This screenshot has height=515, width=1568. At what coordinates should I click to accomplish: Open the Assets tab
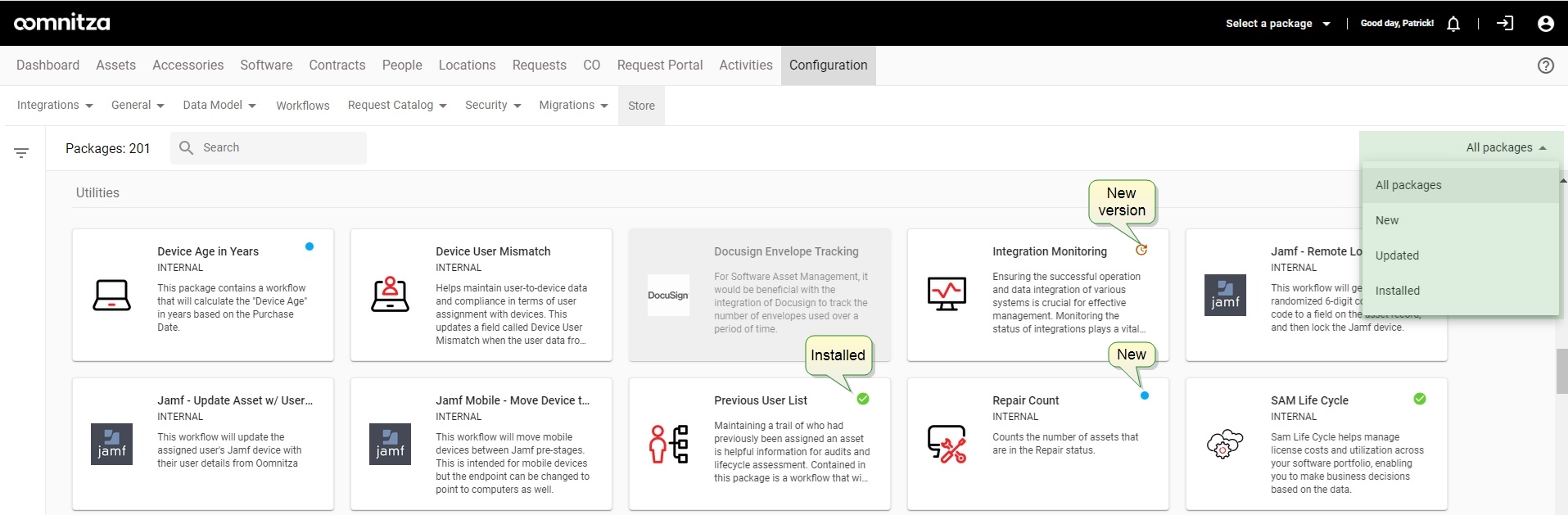point(115,66)
